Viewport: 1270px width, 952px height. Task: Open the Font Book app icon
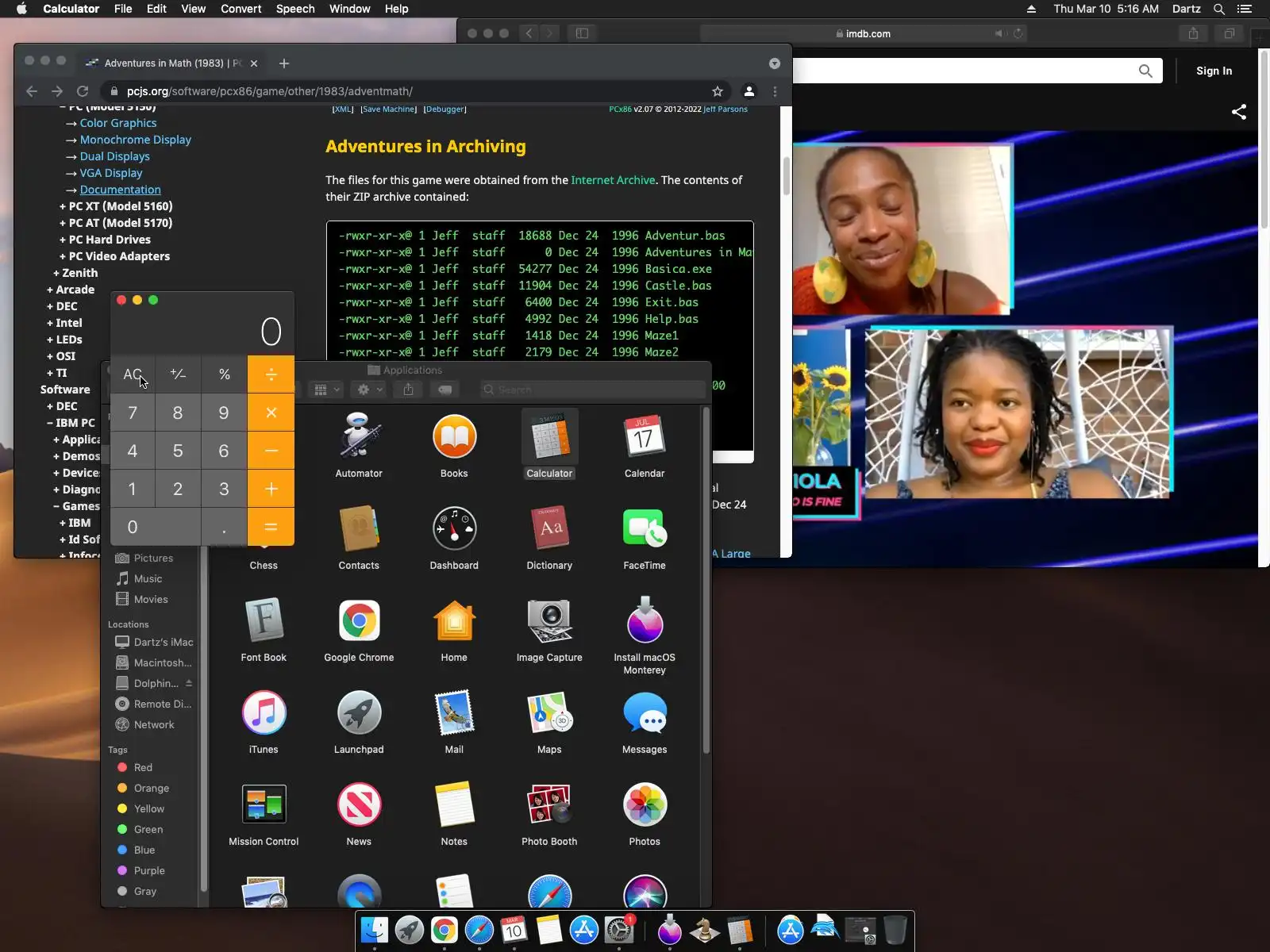click(x=264, y=620)
